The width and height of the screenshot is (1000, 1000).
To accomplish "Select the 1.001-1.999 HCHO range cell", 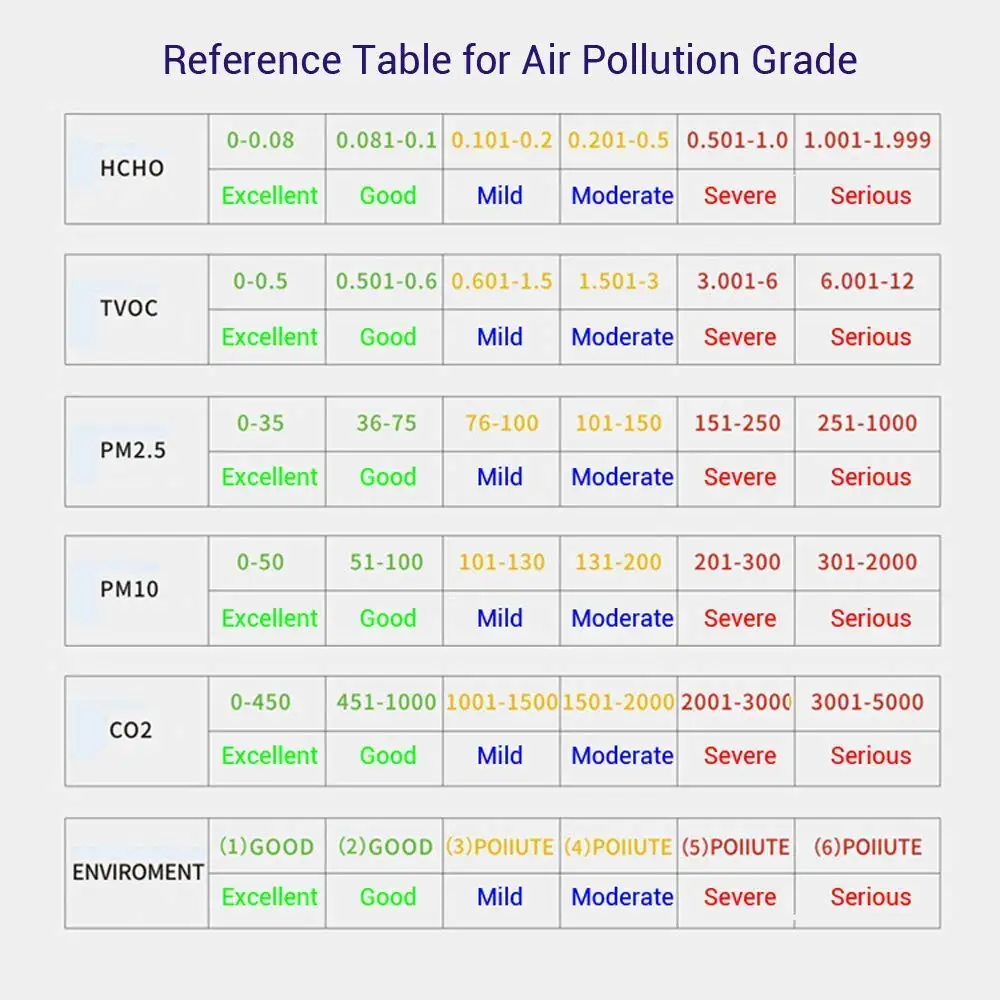I will tap(867, 140).
